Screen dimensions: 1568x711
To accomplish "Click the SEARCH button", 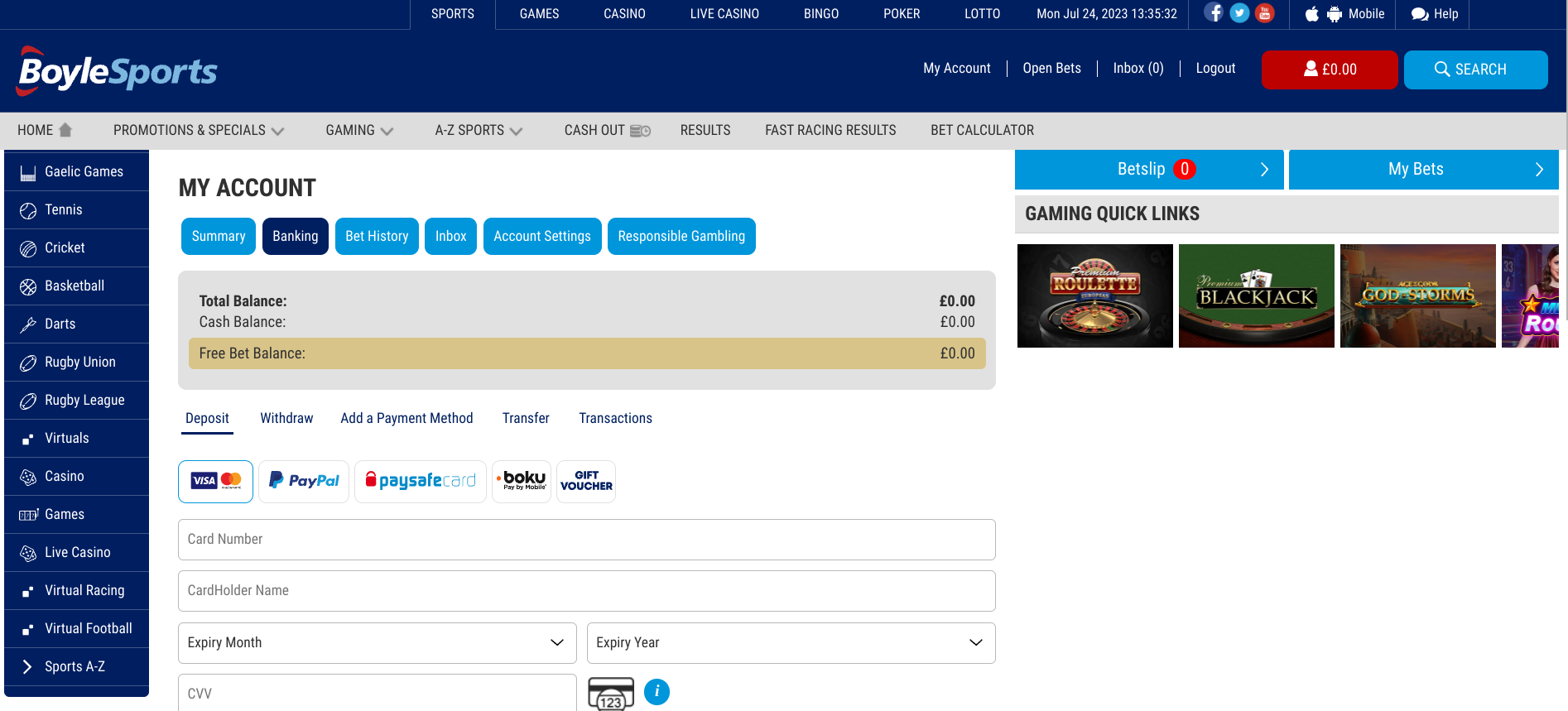I will point(1475,70).
